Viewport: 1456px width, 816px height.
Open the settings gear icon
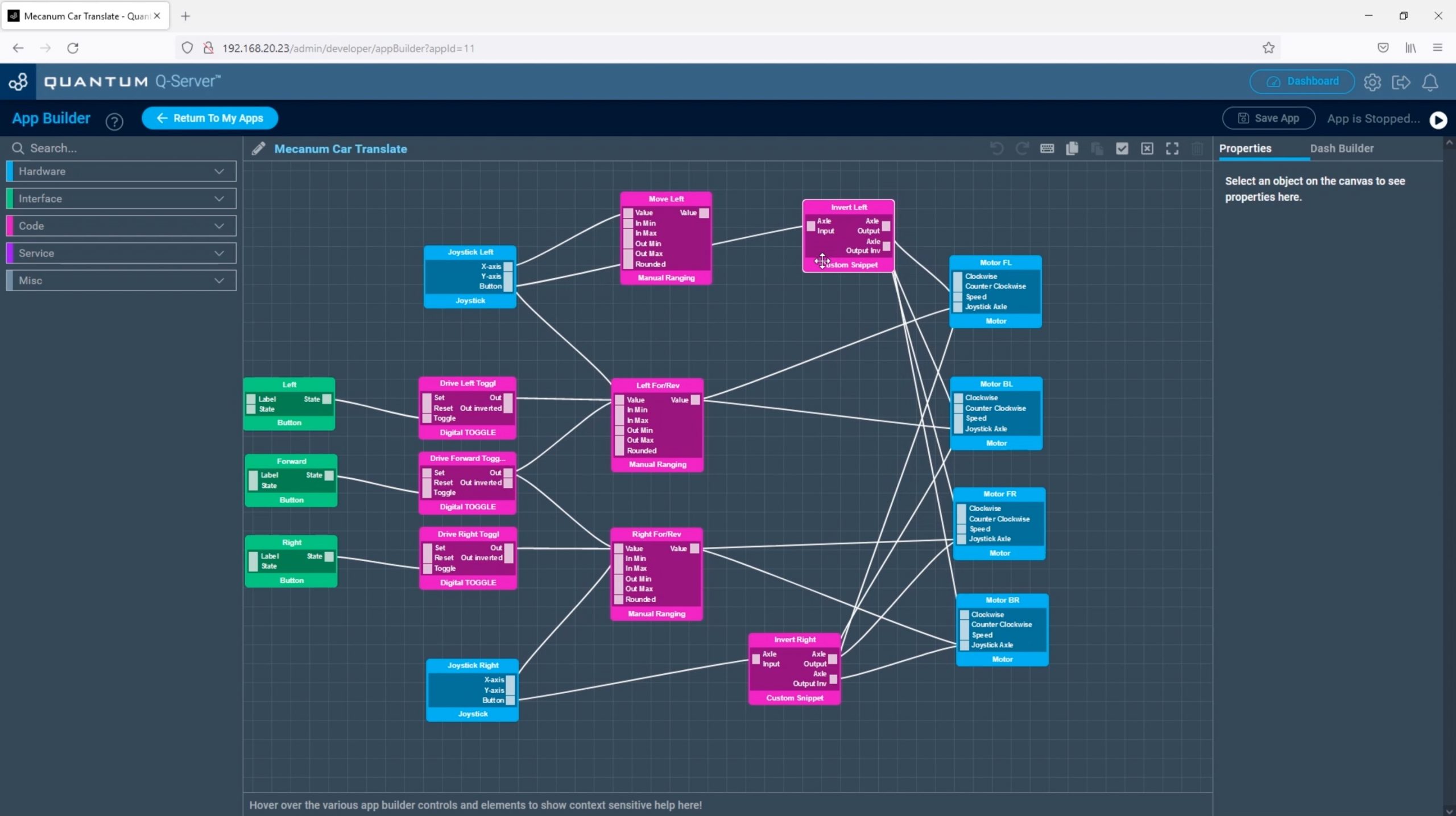(x=1372, y=82)
